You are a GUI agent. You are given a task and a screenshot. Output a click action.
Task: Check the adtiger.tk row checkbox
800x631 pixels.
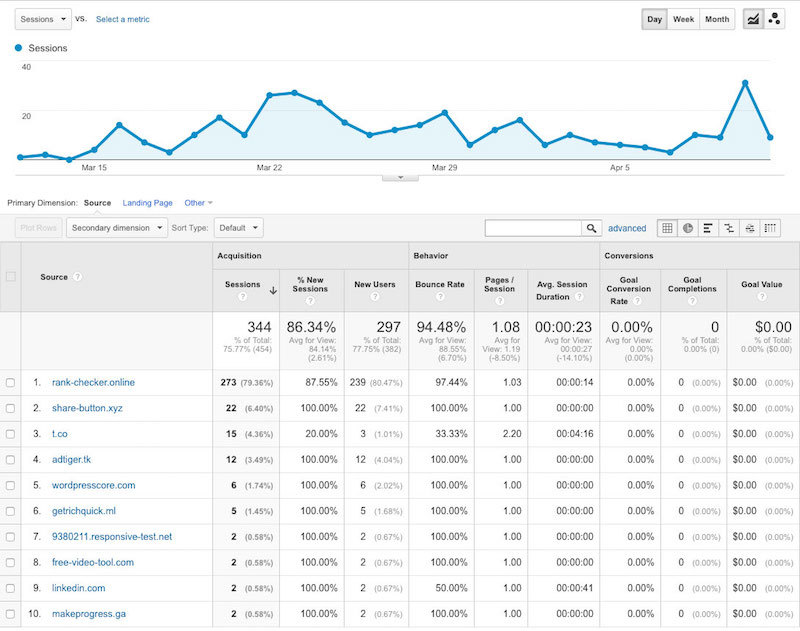(x=10, y=460)
